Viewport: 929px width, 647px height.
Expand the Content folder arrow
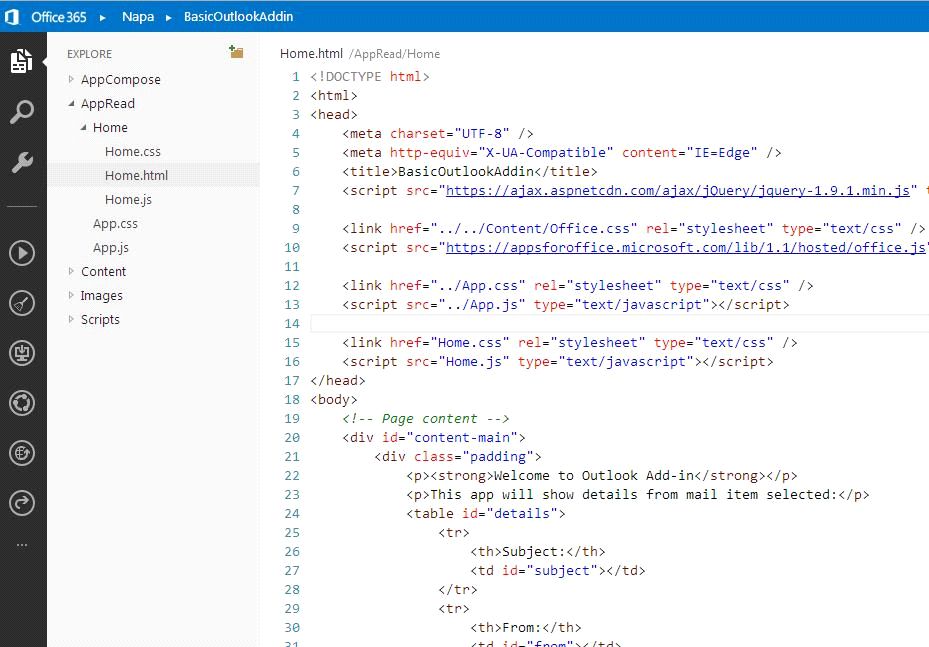[x=71, y=271]
